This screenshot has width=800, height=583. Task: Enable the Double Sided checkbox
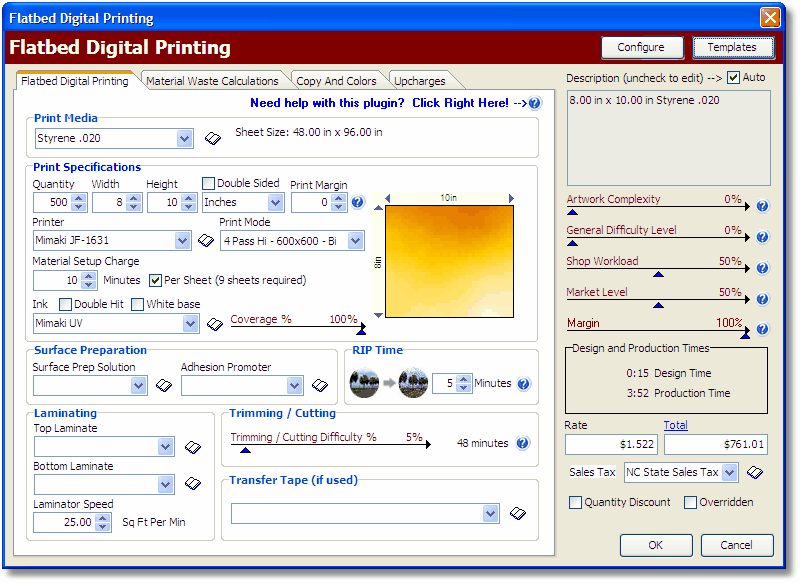[x=209, y=184]
